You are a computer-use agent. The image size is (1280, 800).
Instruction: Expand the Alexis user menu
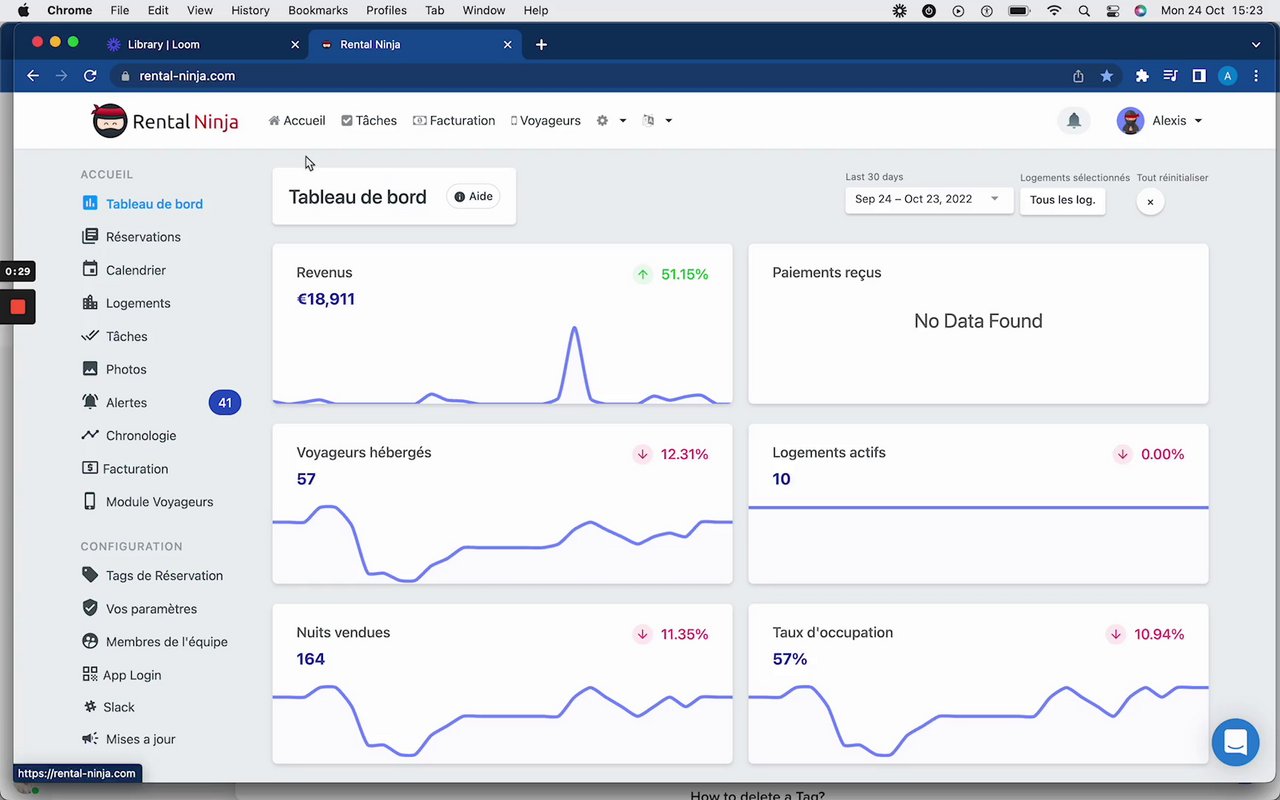(1160, 120)
